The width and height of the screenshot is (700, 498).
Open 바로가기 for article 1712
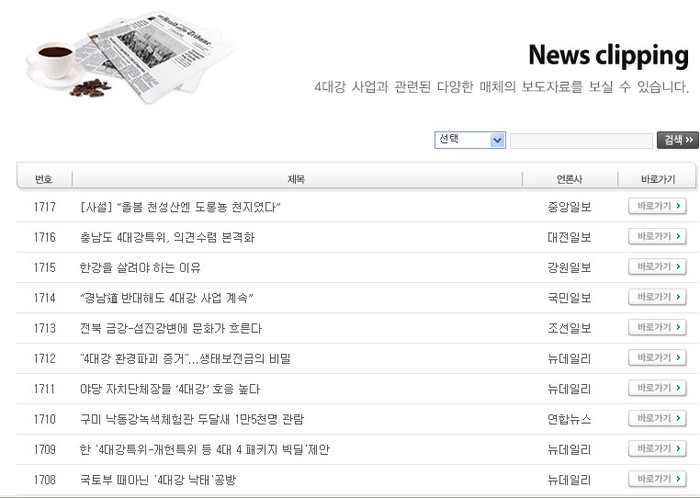[x=657, y=358]
